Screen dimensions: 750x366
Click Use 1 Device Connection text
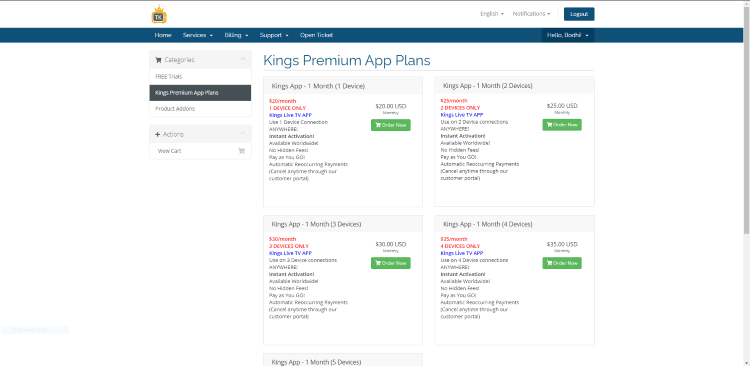click(298, 122)
